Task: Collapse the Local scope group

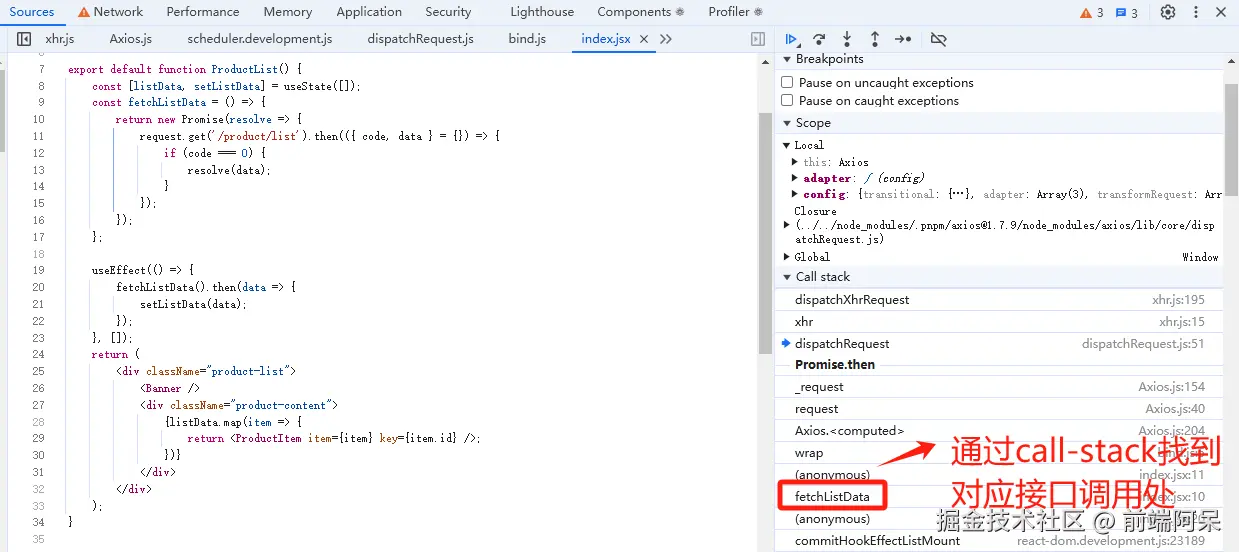Action: click(787, 145)
